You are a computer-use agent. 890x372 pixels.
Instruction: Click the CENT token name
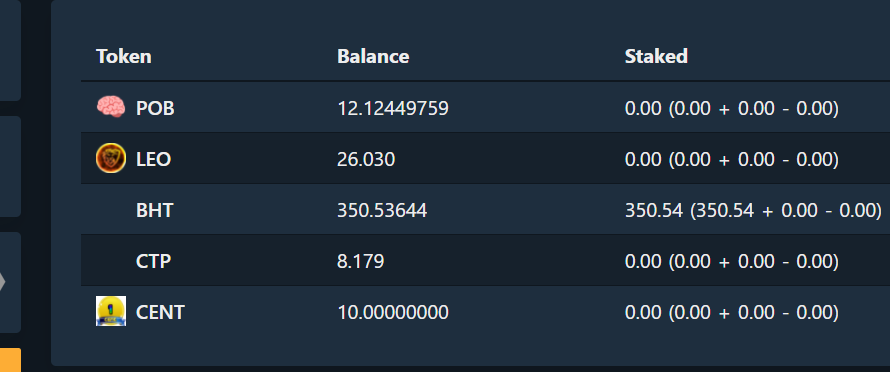160,312
